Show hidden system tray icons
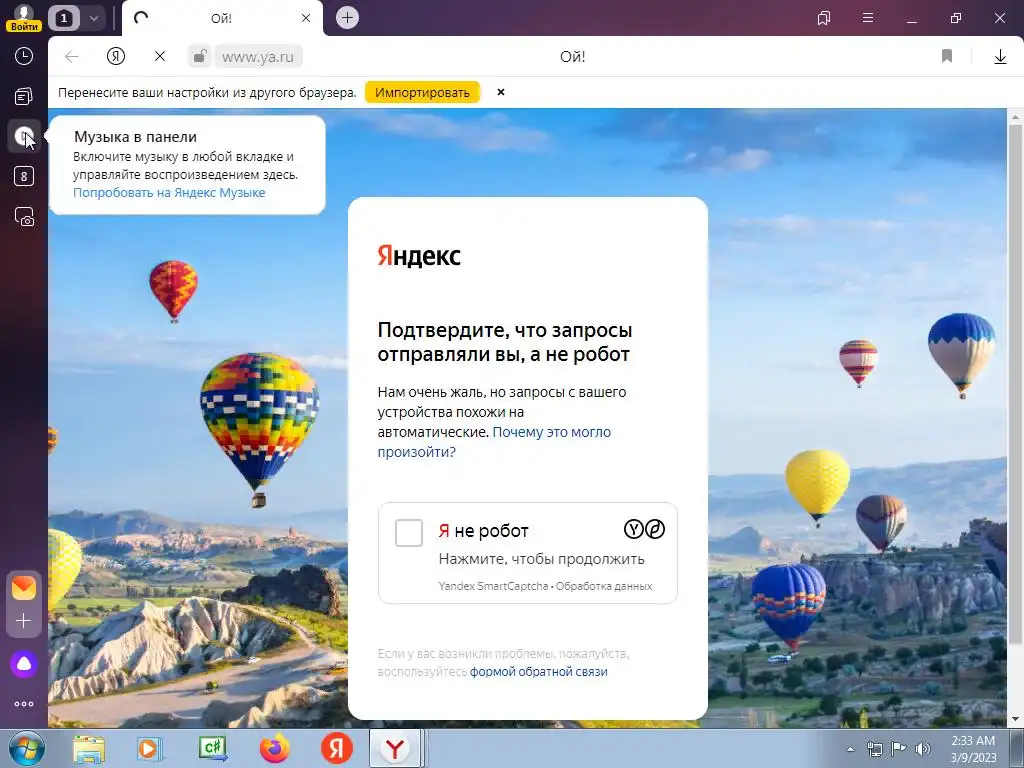1024x768 pixels. pos(850,749)
